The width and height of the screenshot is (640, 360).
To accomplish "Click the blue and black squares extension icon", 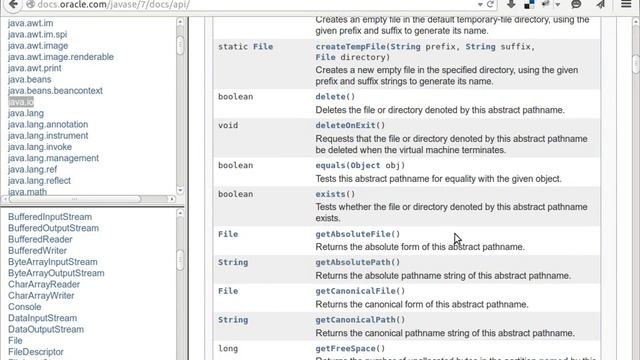I will click(529, 4).
